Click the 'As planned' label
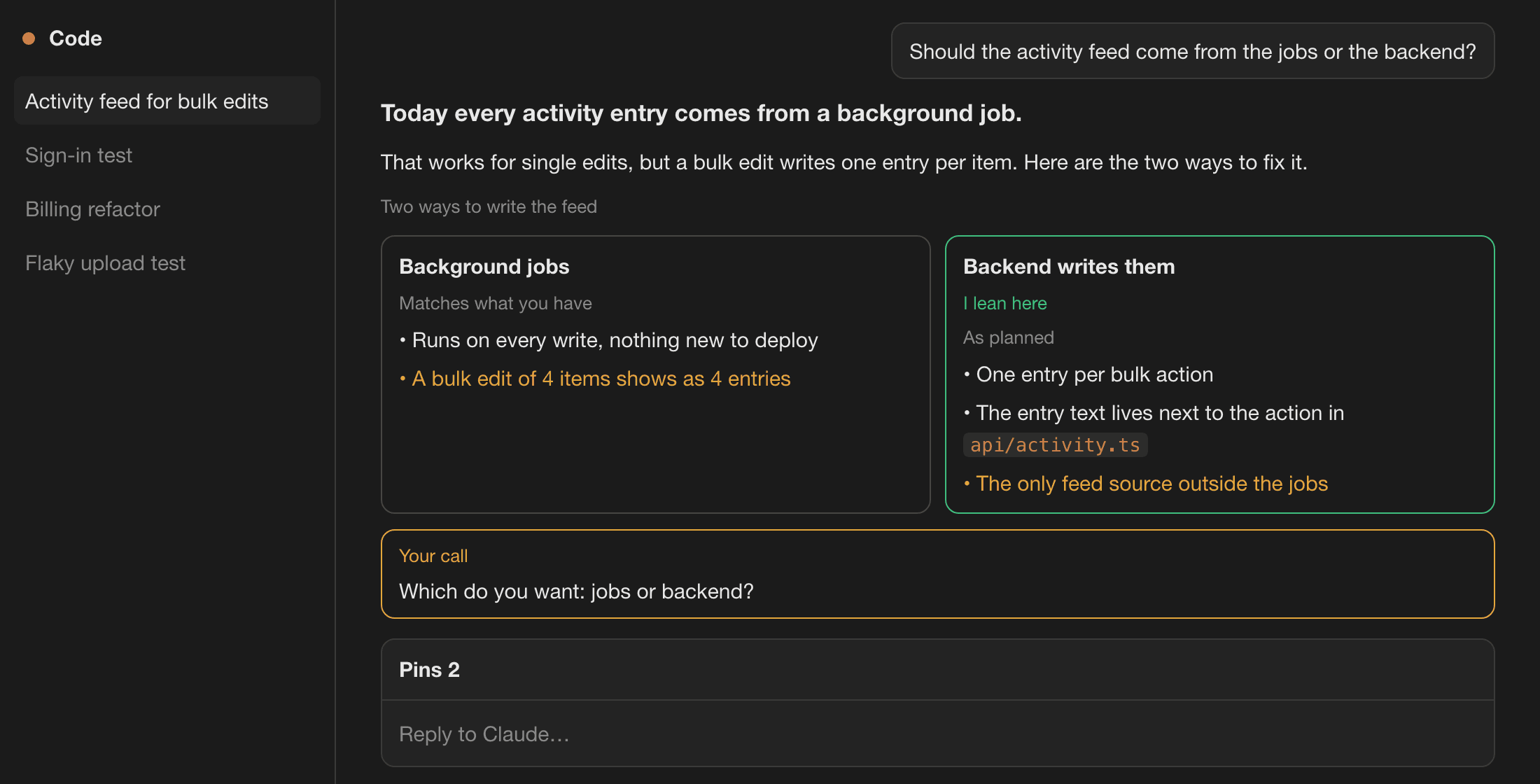1540x784 pixels. 1008,337
